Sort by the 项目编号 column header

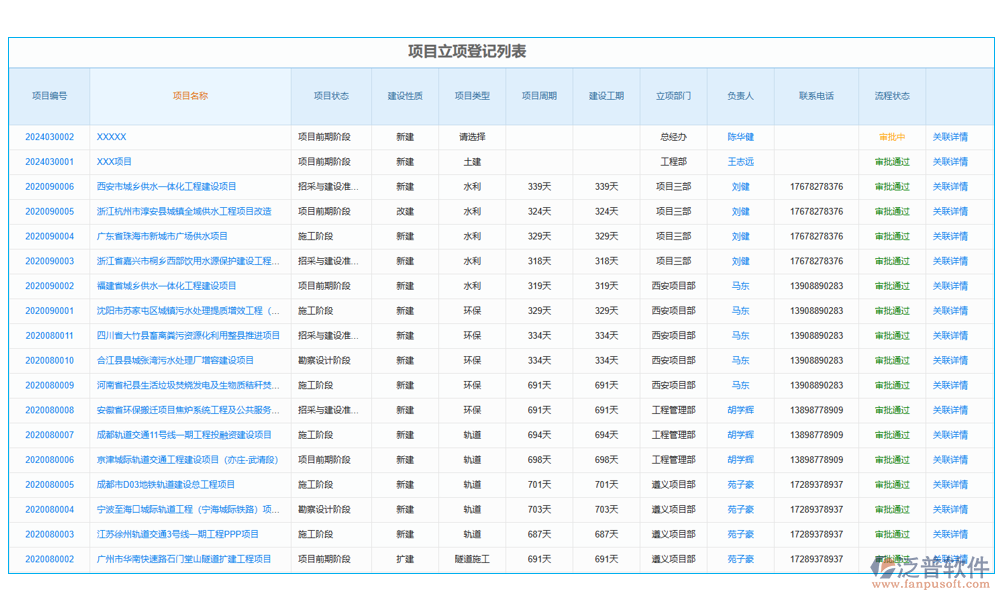click(48, 95)
